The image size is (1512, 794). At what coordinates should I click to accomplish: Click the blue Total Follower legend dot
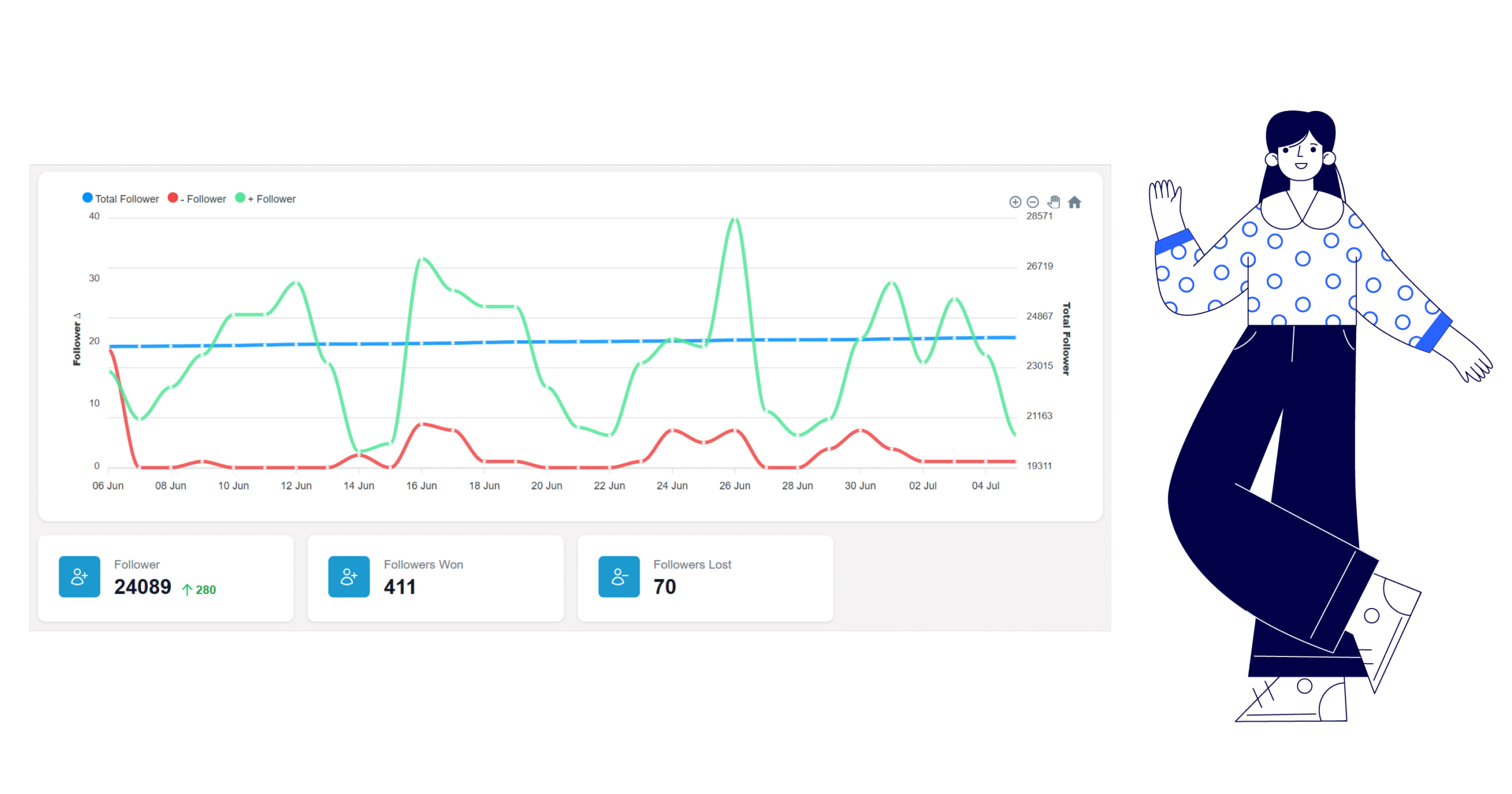[x=87, y=197]
